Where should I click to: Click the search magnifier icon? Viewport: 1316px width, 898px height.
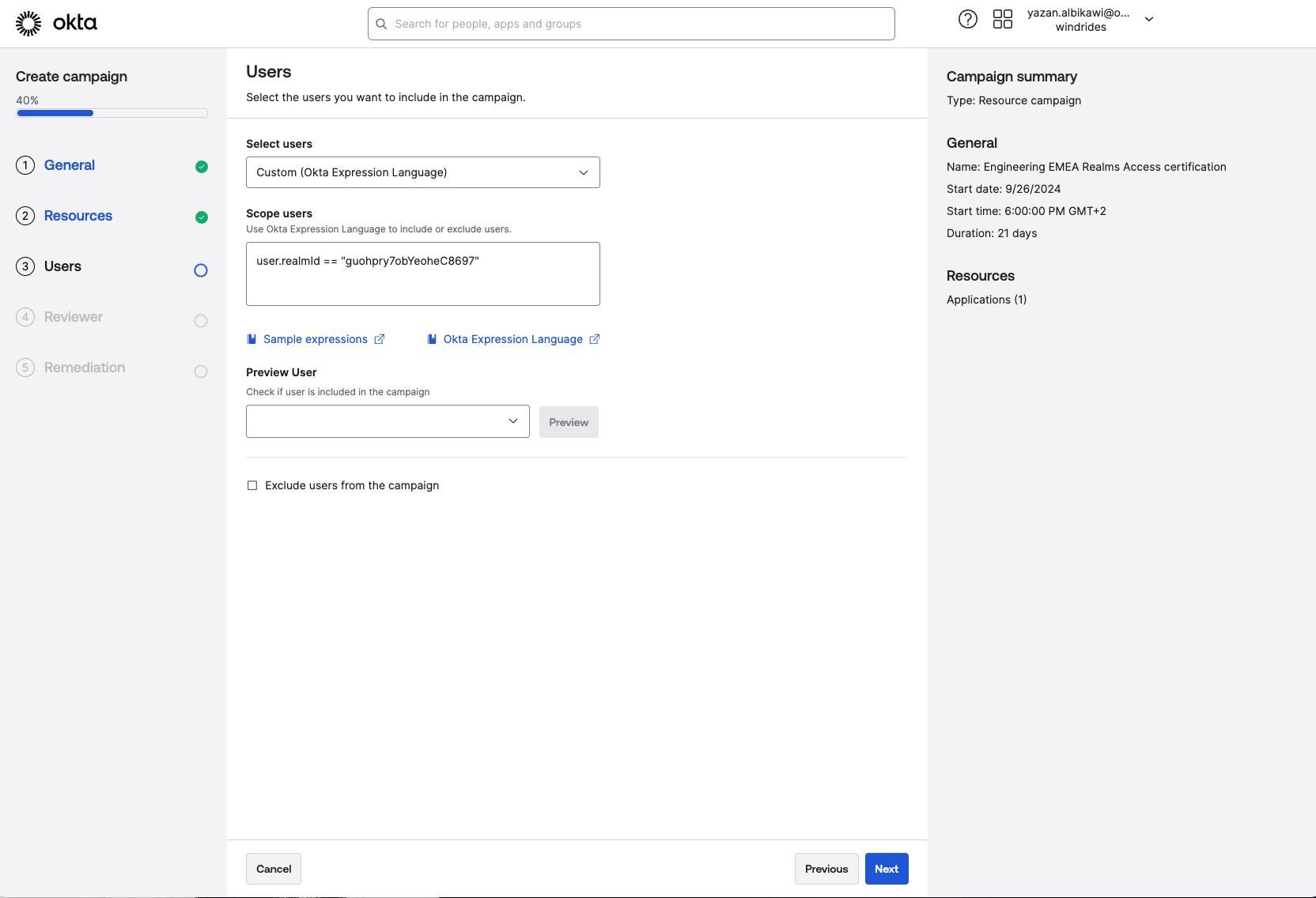click(381, 24)
